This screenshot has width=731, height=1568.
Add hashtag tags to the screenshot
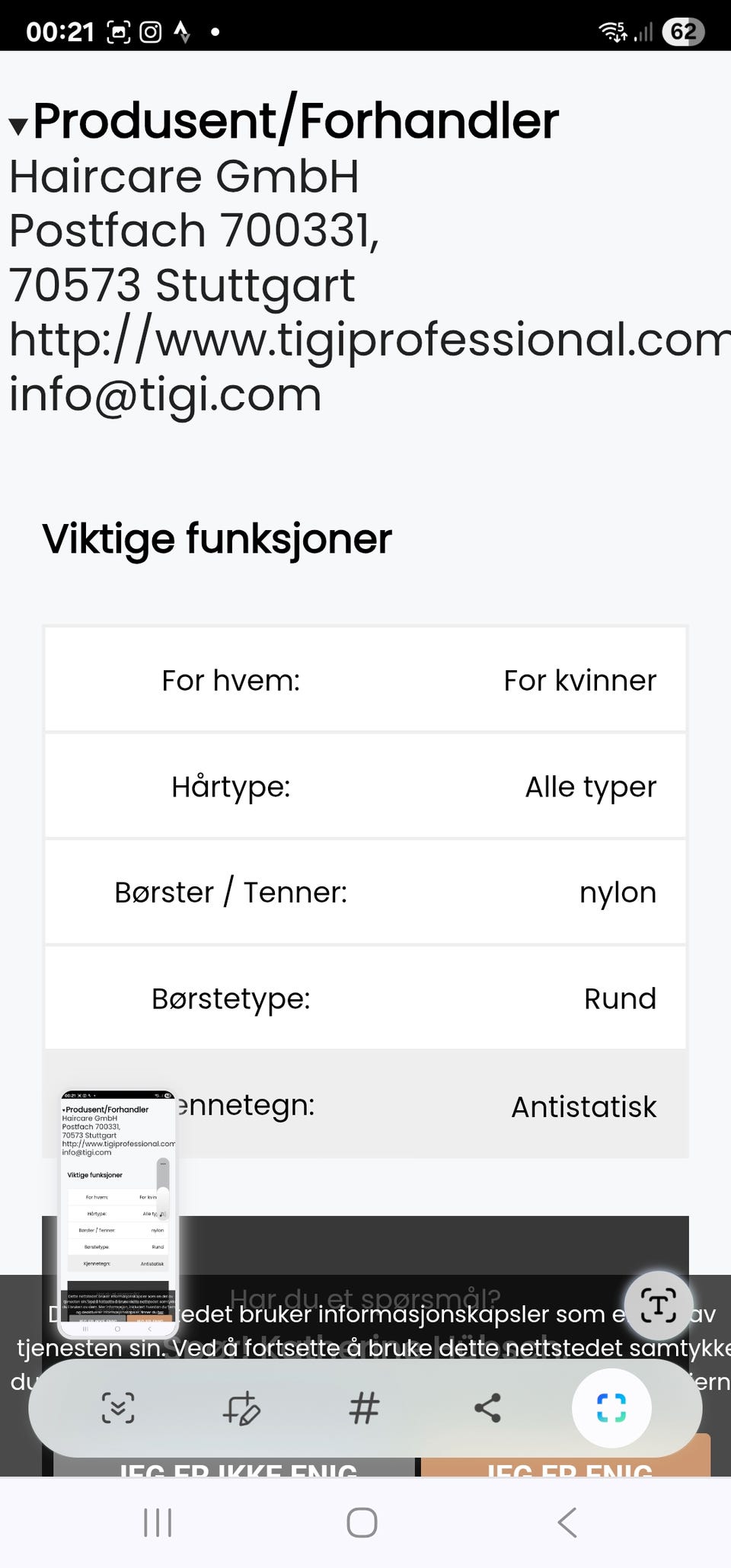click(x=364, y=1408)
